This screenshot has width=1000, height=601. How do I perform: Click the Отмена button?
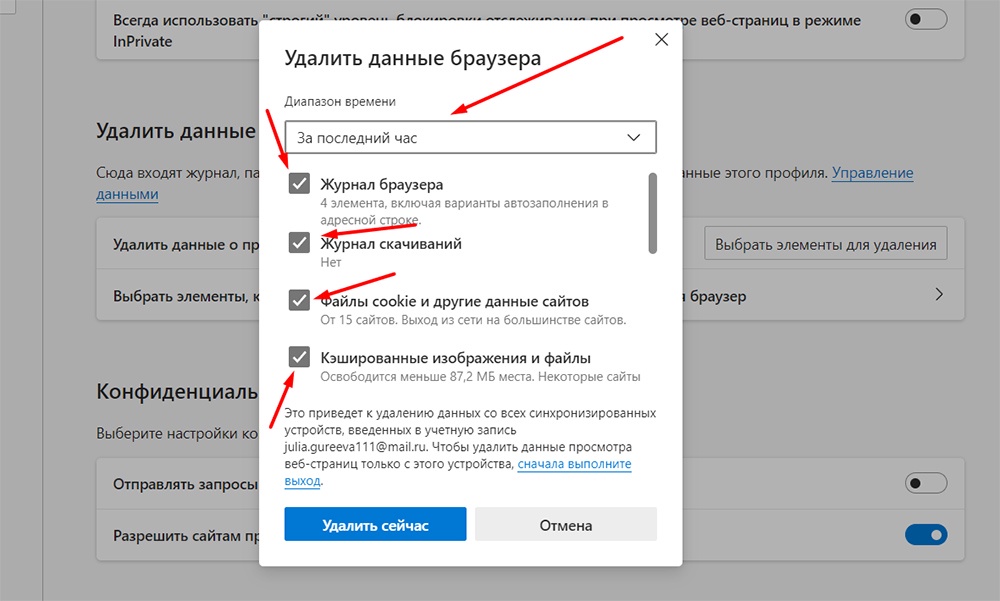coord(566,524)
